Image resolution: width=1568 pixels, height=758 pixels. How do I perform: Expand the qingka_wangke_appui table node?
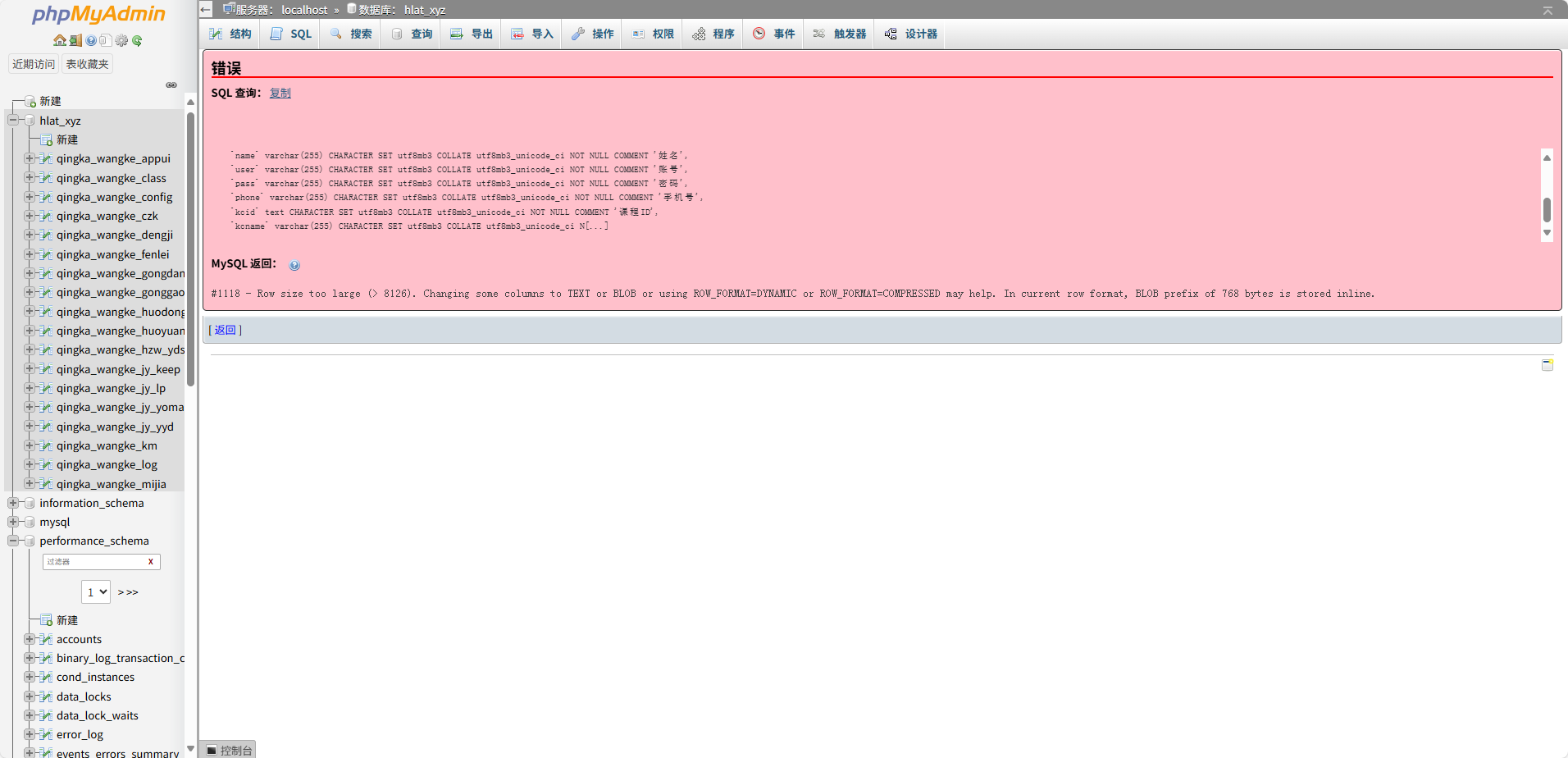pyautogui.click(x=30, y=158)
